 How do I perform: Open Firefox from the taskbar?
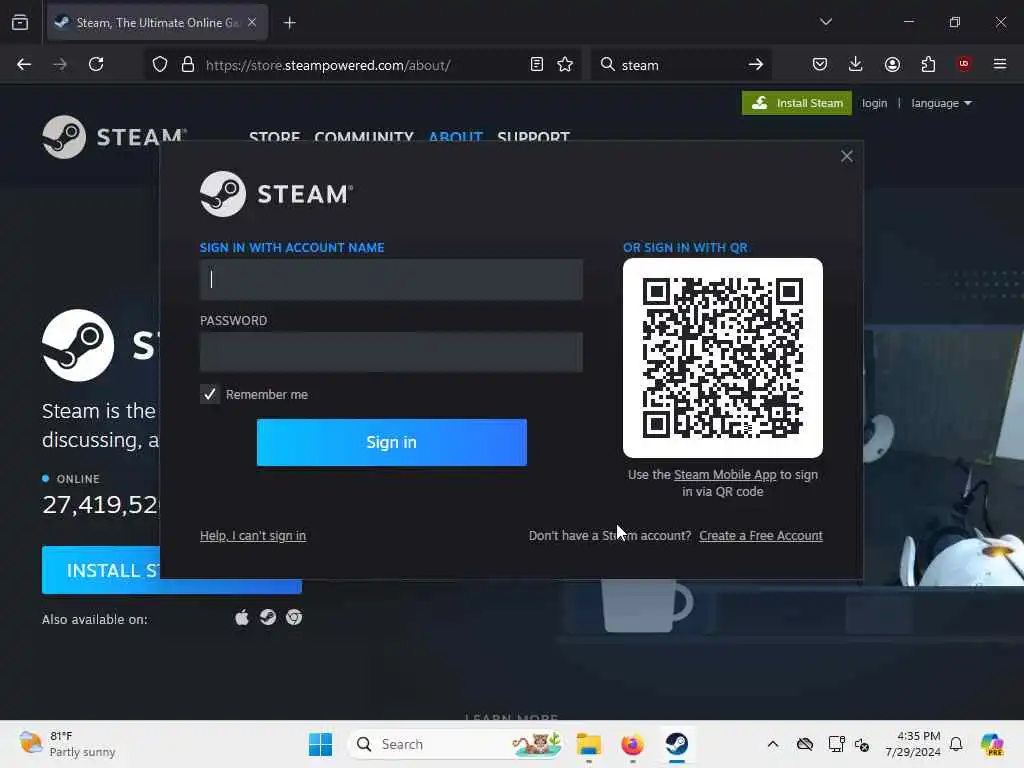(632, 744)
